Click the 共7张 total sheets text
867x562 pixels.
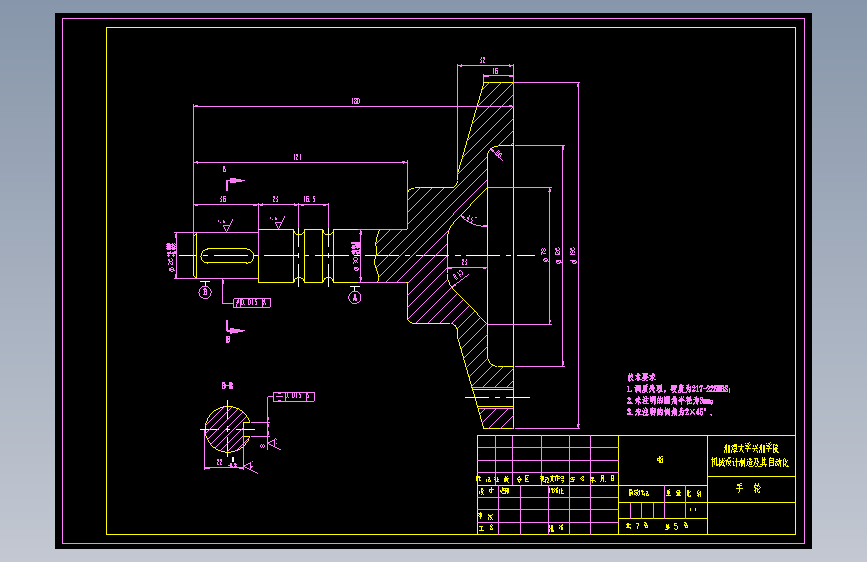[637, 526]
